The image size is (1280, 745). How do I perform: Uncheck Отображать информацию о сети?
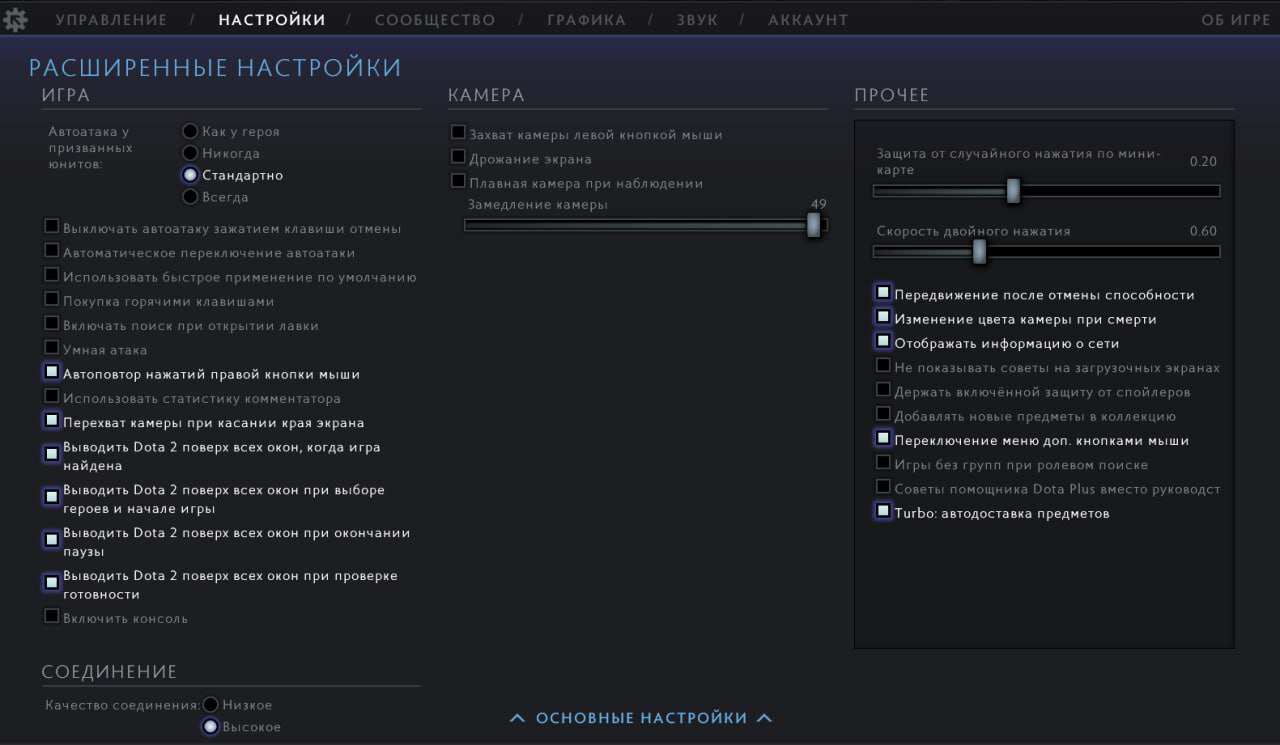[x=883, y=342]
